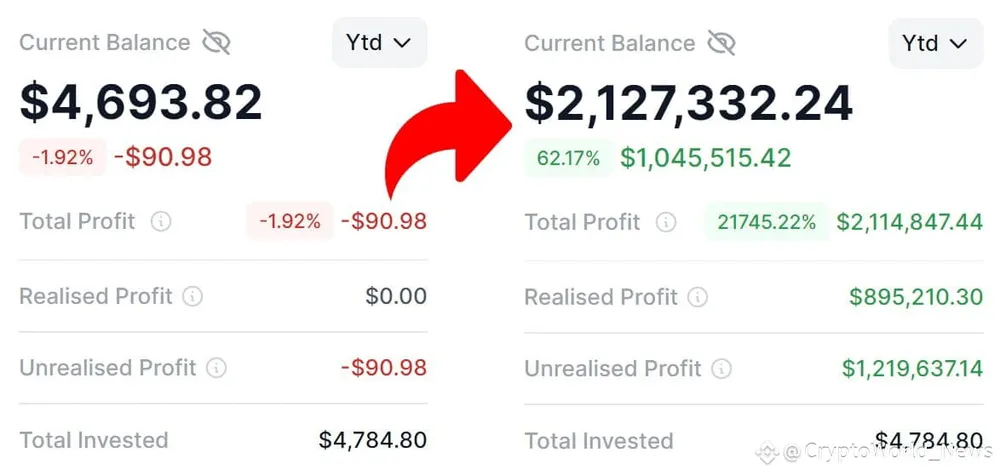The image size is (1000, 474).
Task: Click the 62.17% green percentage badge
Action: [568, 157]
